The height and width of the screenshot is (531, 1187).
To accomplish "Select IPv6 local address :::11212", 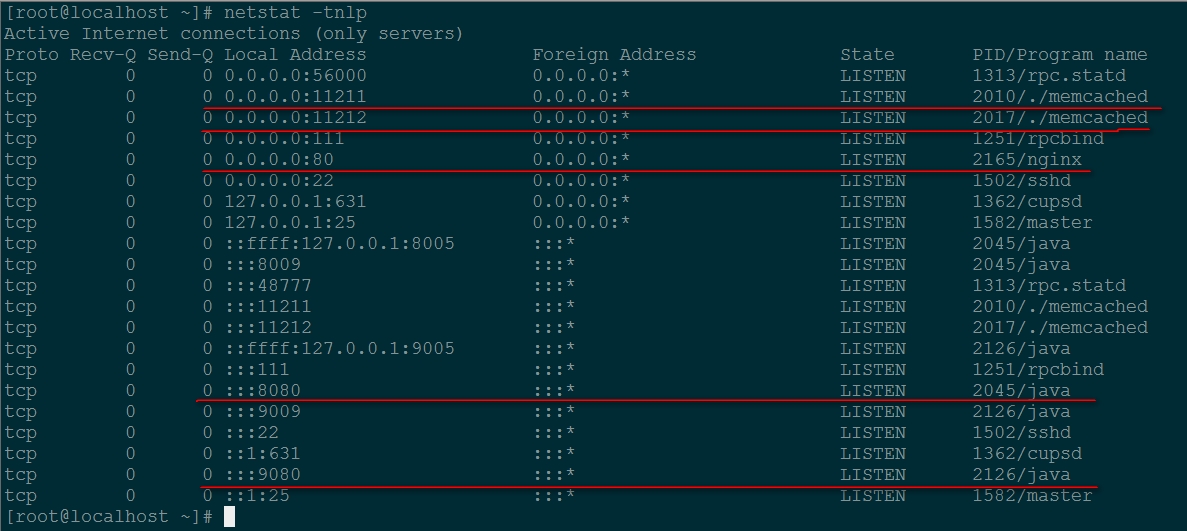I will [x=268, y=328].
